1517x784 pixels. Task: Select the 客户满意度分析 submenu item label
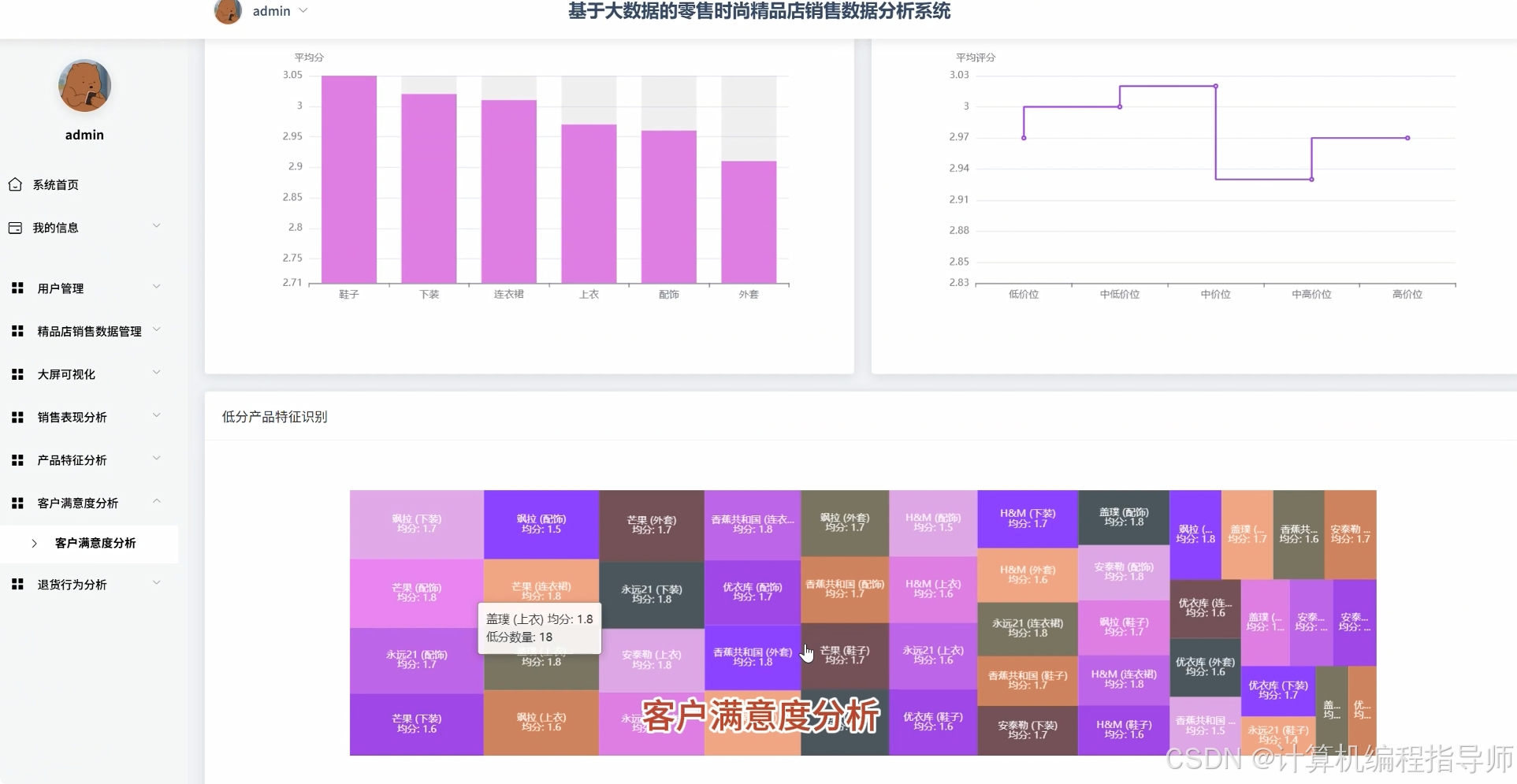95,543
